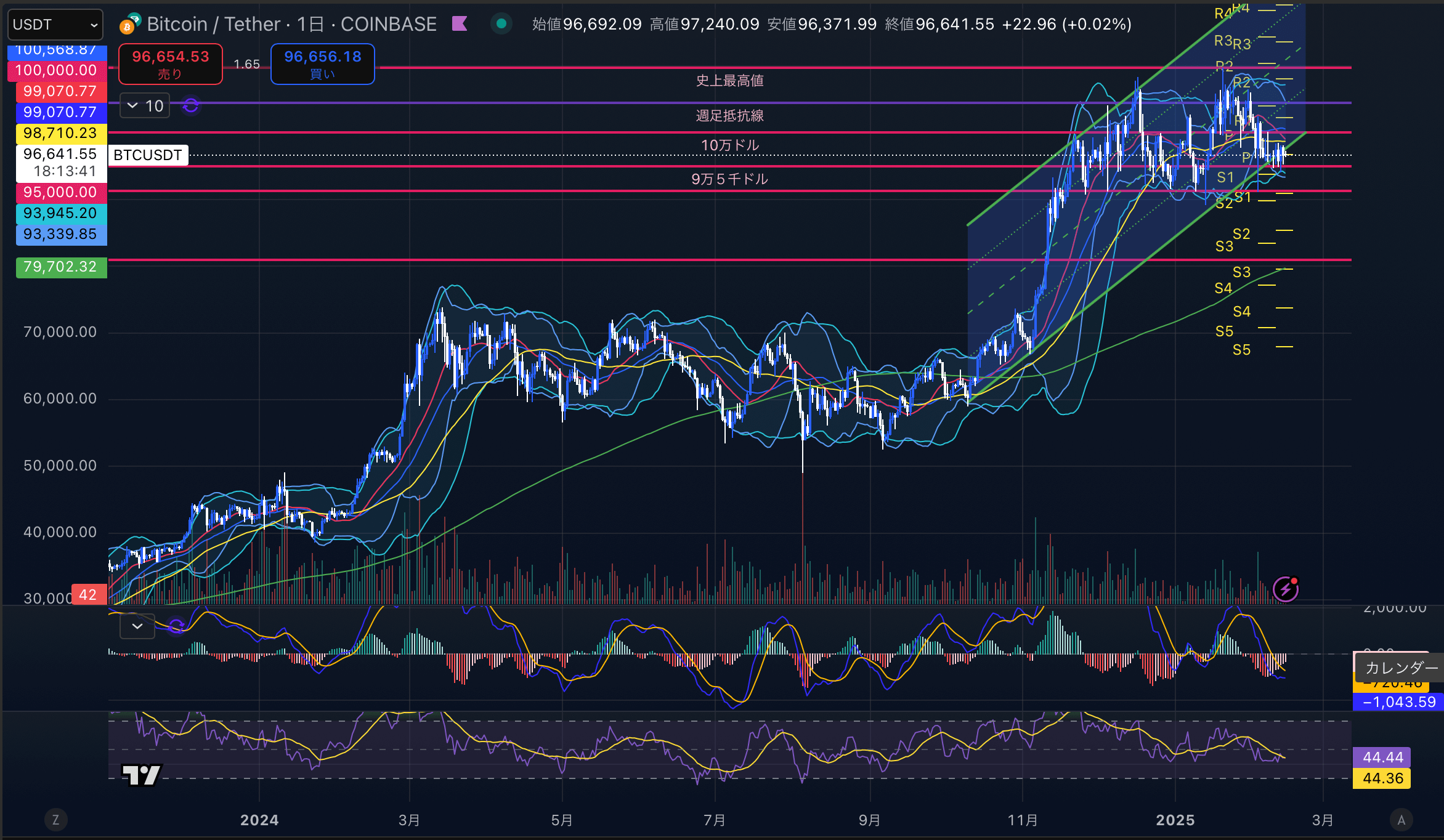This screenshot has width=1444, height=840.
Task: Click the 50,000.00 price scale label
Action: coord(60,466)
